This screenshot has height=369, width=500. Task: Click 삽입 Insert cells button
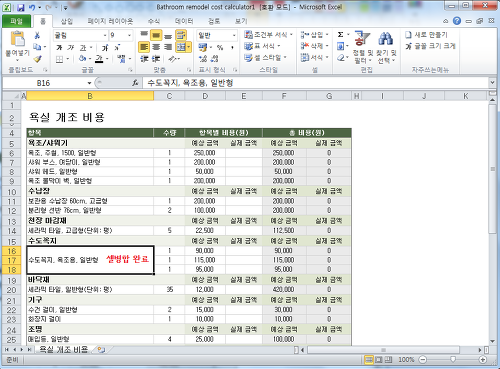315,35
